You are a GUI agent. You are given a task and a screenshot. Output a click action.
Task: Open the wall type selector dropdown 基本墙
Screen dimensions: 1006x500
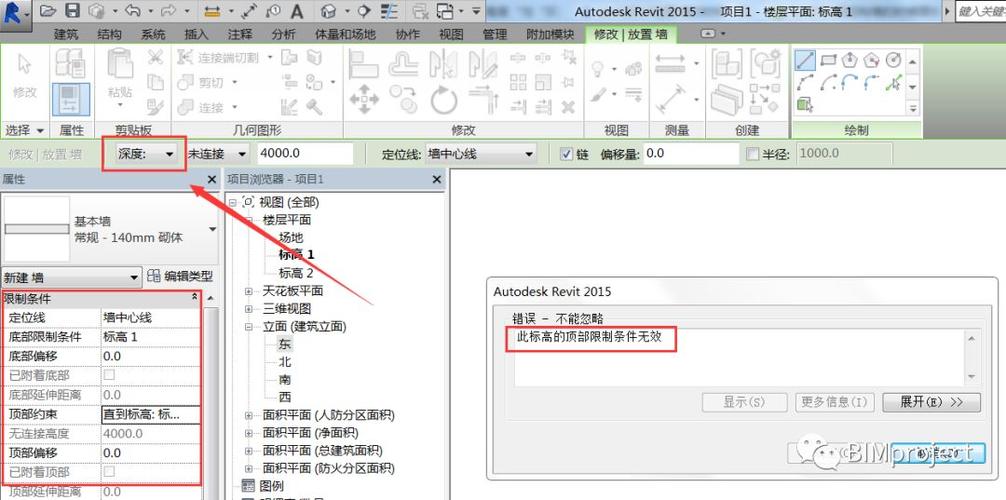coord(109,229)
